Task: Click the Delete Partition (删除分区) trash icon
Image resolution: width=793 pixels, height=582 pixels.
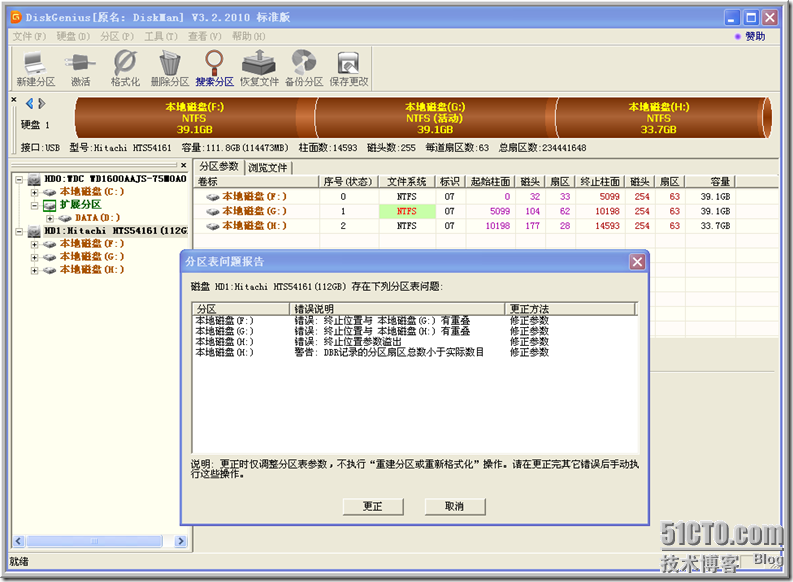Action: pyautogui.click(x=169, y=69)
